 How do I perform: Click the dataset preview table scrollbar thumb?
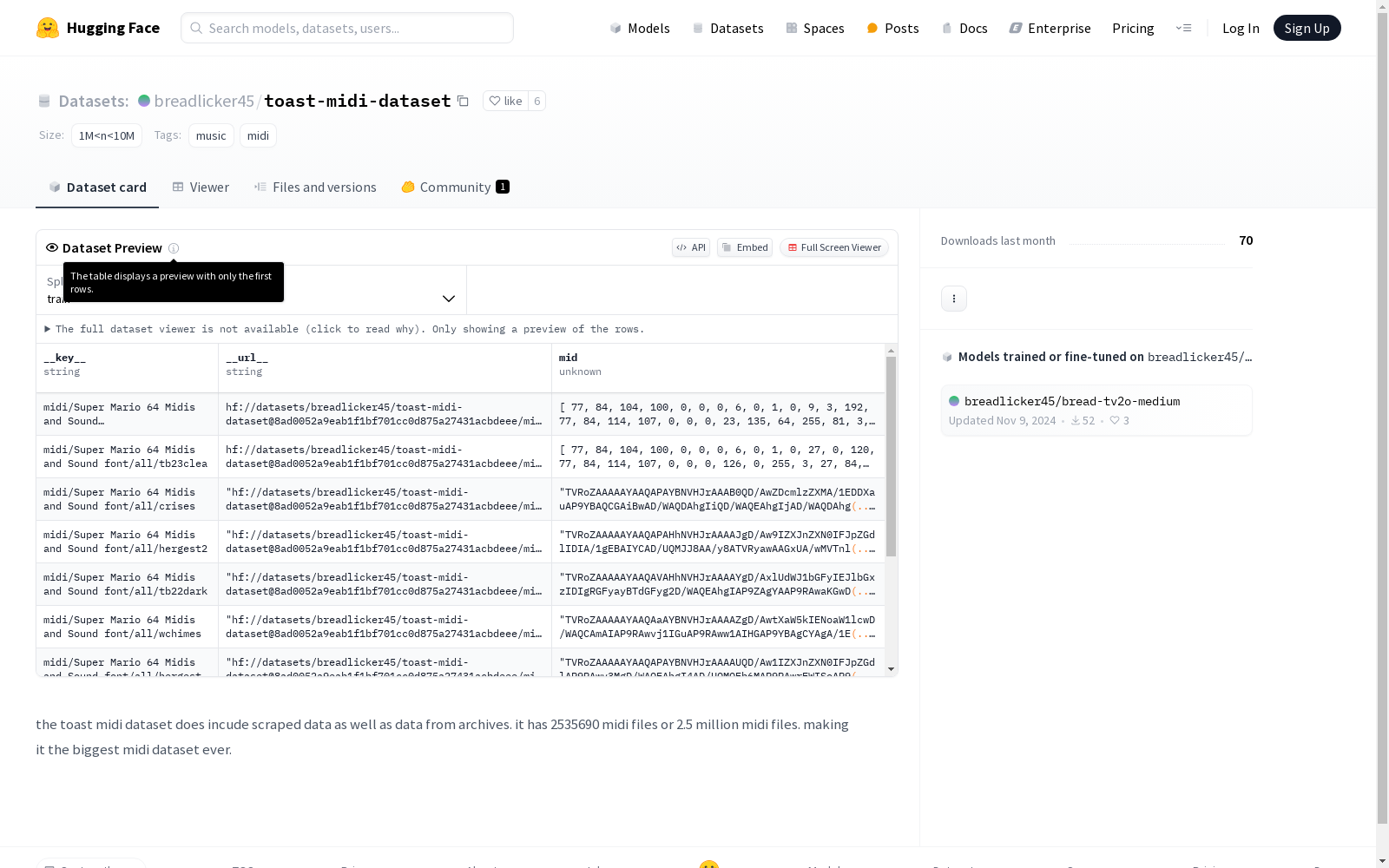[x=891, y=457]
